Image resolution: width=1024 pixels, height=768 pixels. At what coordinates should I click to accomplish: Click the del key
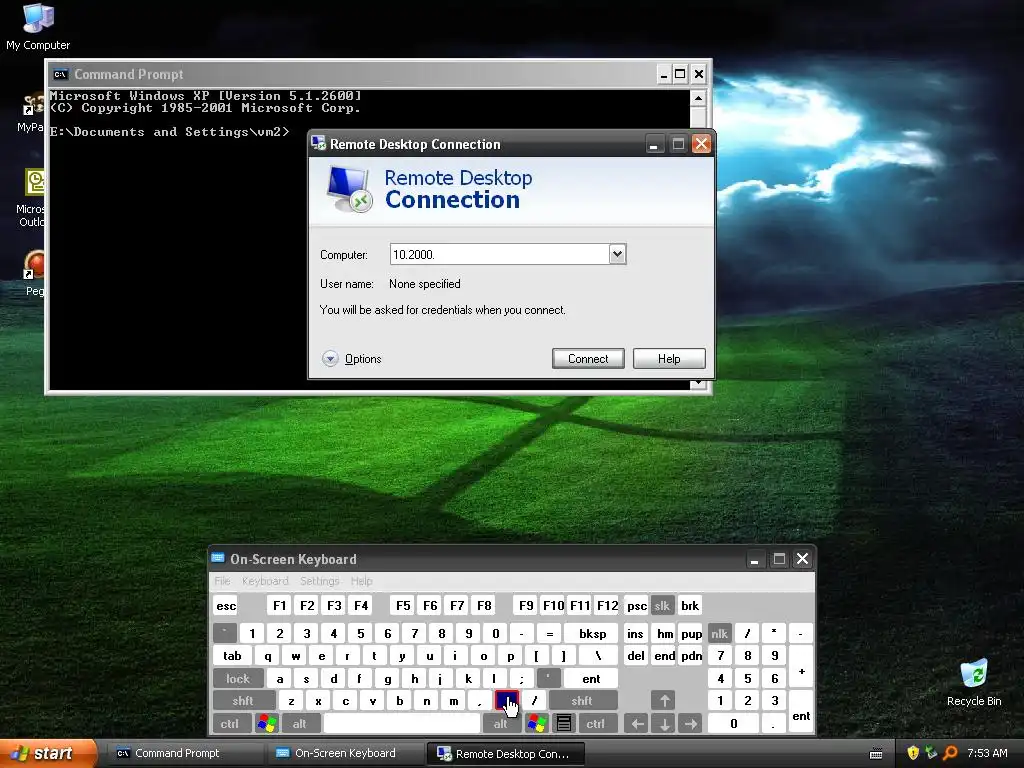pyautogui.click(x=636, y=656)
